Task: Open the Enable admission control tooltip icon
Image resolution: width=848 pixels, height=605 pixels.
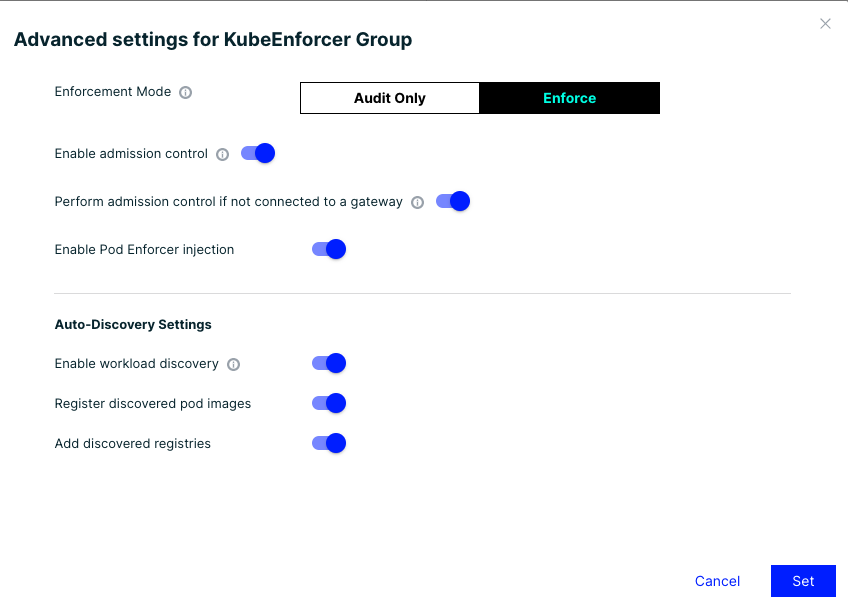Action: 221,153
